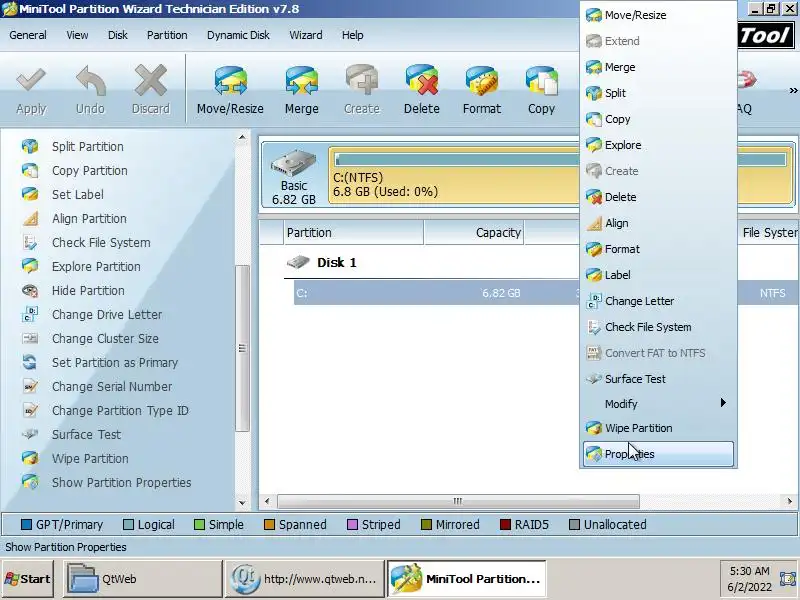Choose Check File System in context menu
Image resolution: width=800 pixels, height=600 pixels.
tap(658, 327)
